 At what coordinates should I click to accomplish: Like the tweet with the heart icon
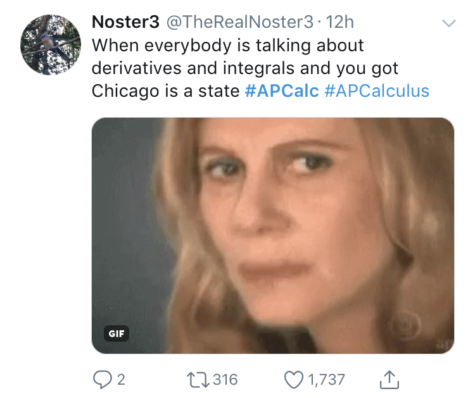293,380
